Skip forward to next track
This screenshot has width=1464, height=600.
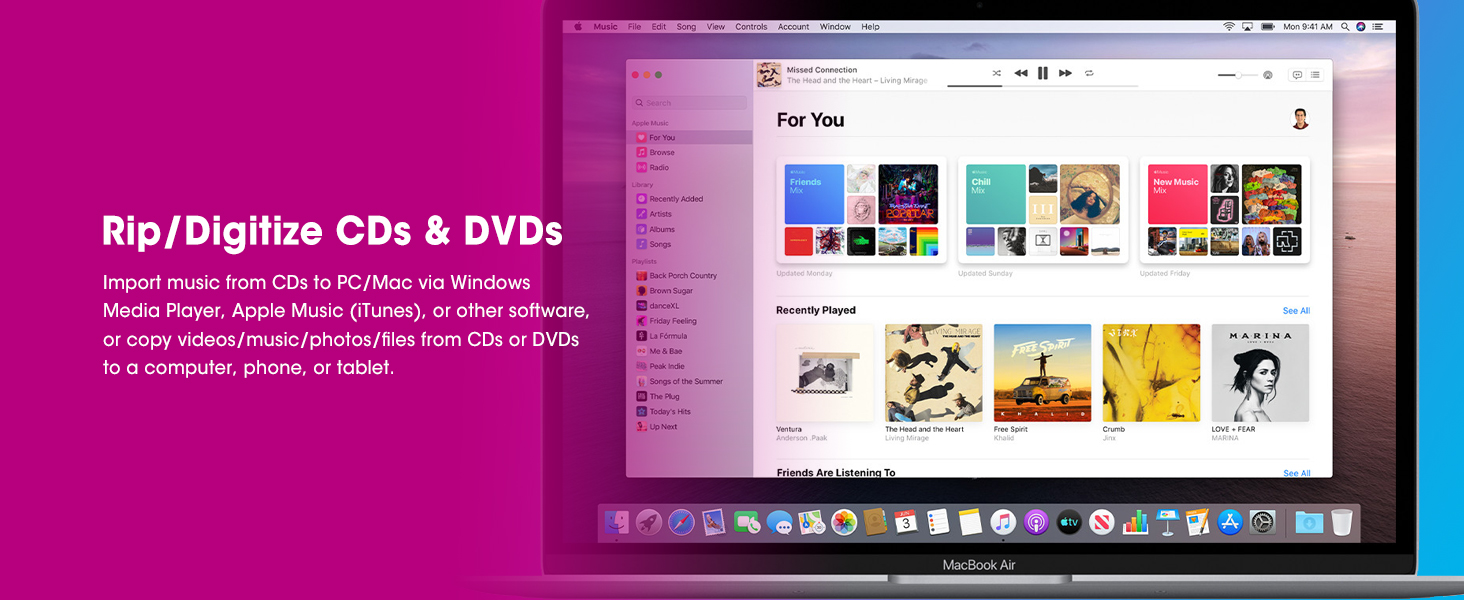click(x=1065, y=73)
